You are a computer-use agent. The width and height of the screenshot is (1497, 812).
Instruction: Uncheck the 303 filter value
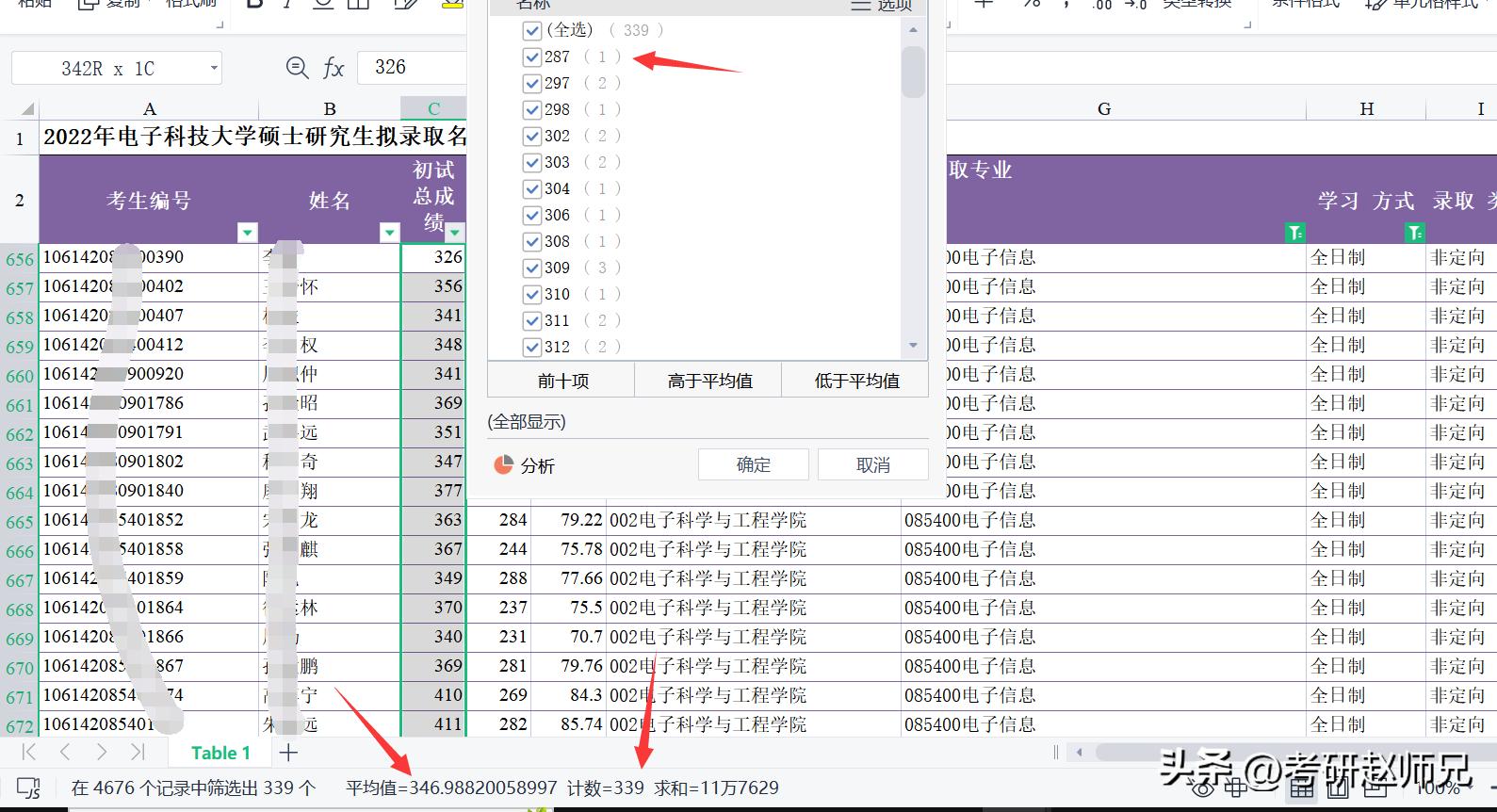click(x=532, y=163)
